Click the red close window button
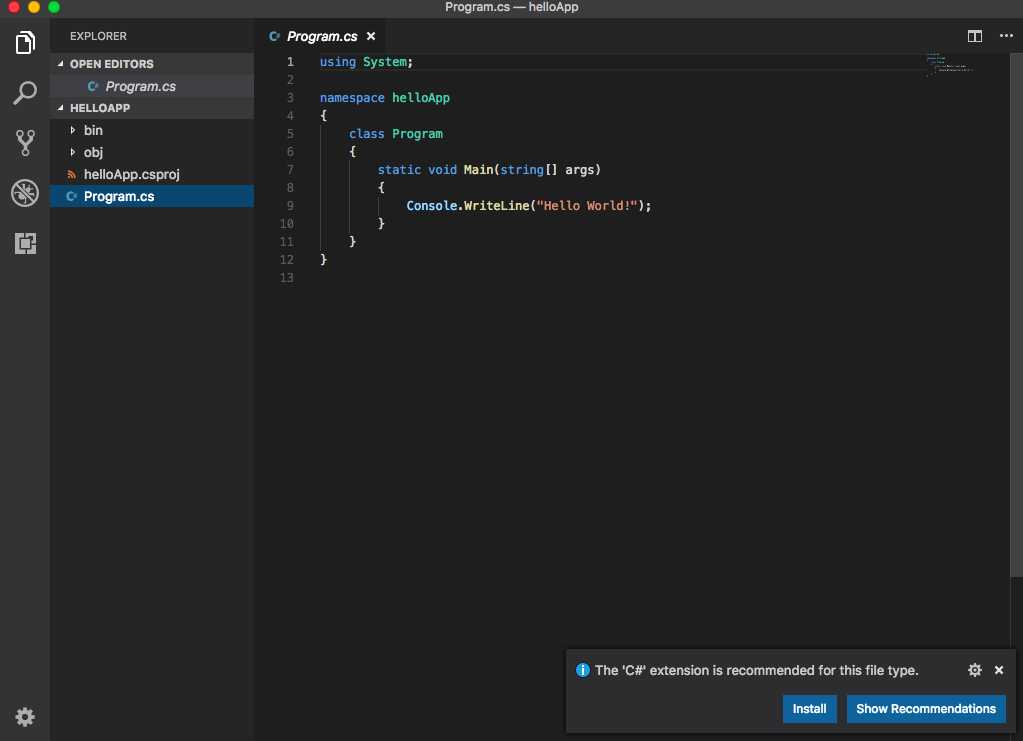The height and width of the screenshot is (741, 1023). (13, 7)
